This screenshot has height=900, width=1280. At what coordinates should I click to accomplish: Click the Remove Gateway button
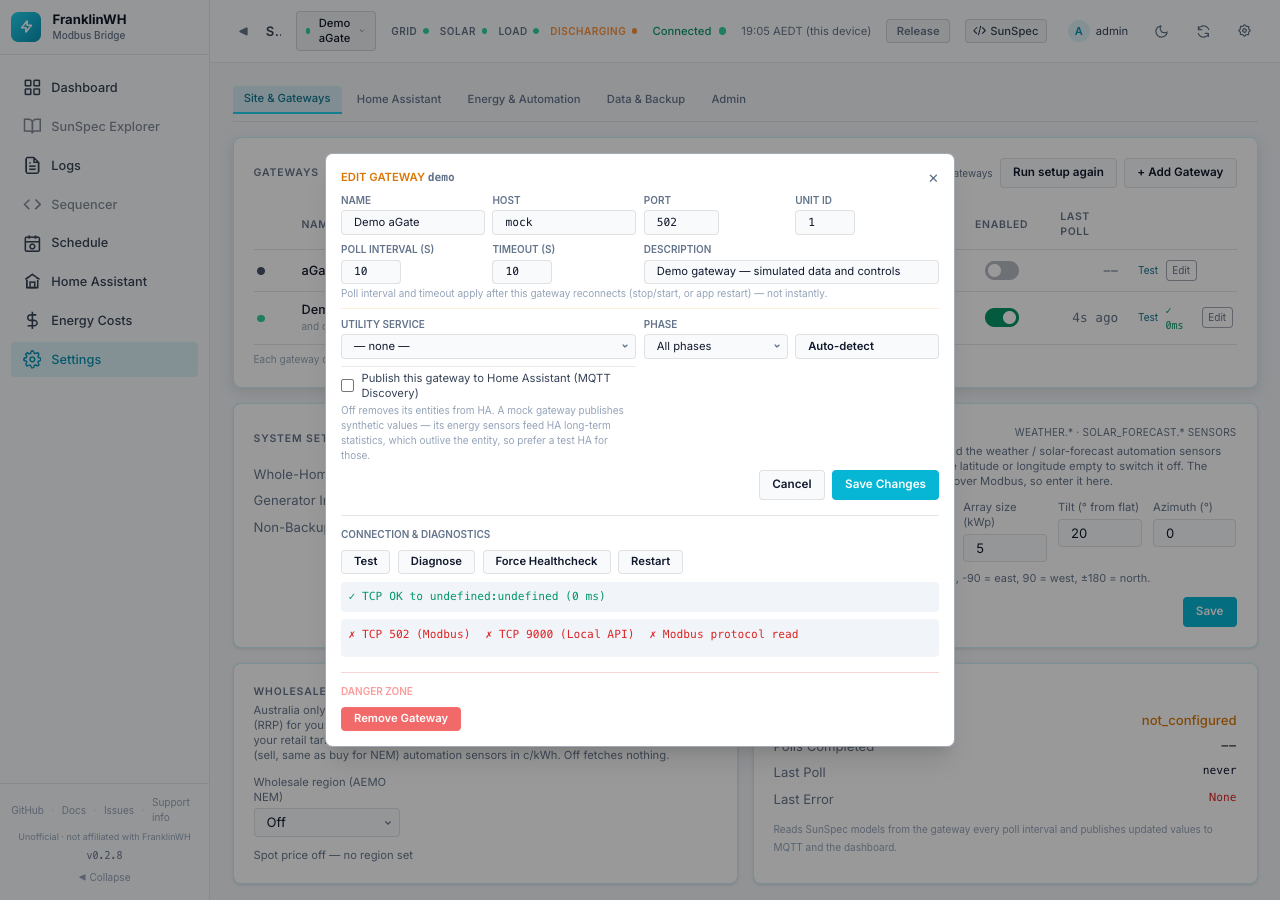401,718
